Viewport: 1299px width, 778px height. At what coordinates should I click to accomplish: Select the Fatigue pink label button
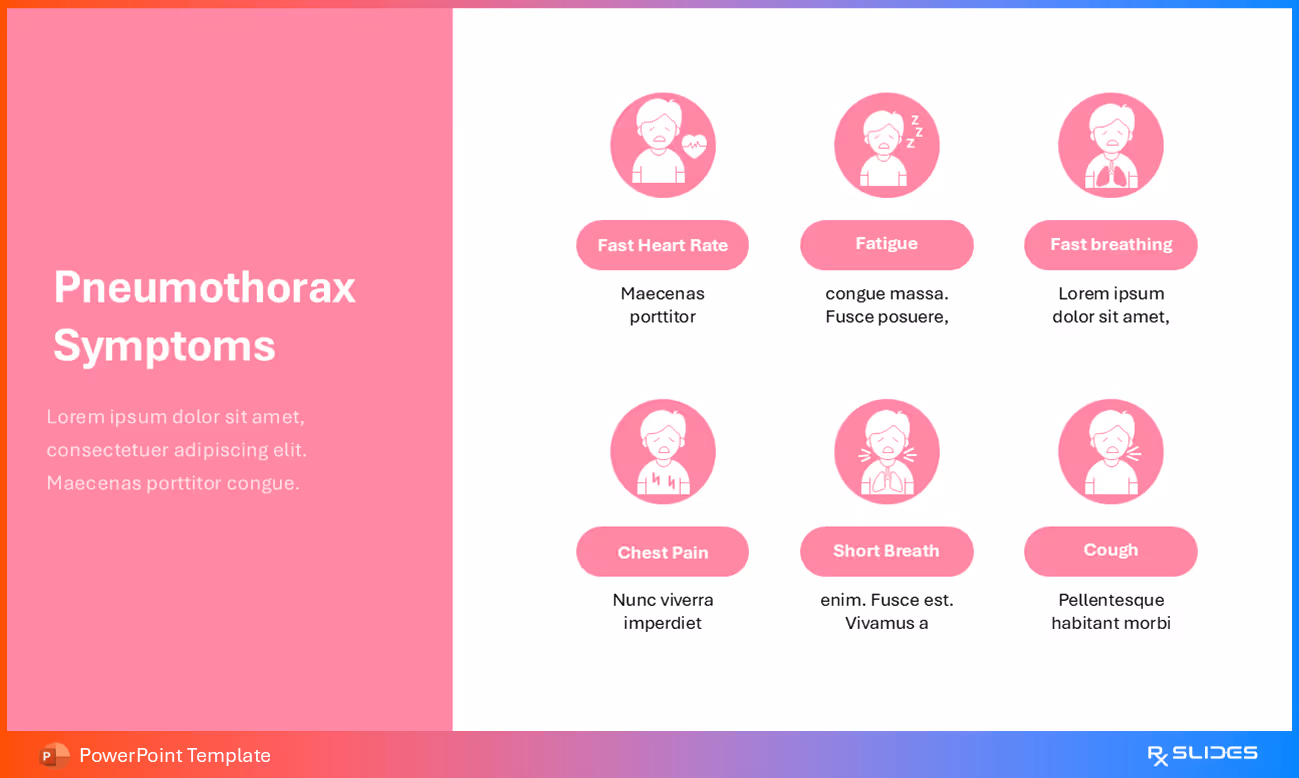tap(886, 244)
